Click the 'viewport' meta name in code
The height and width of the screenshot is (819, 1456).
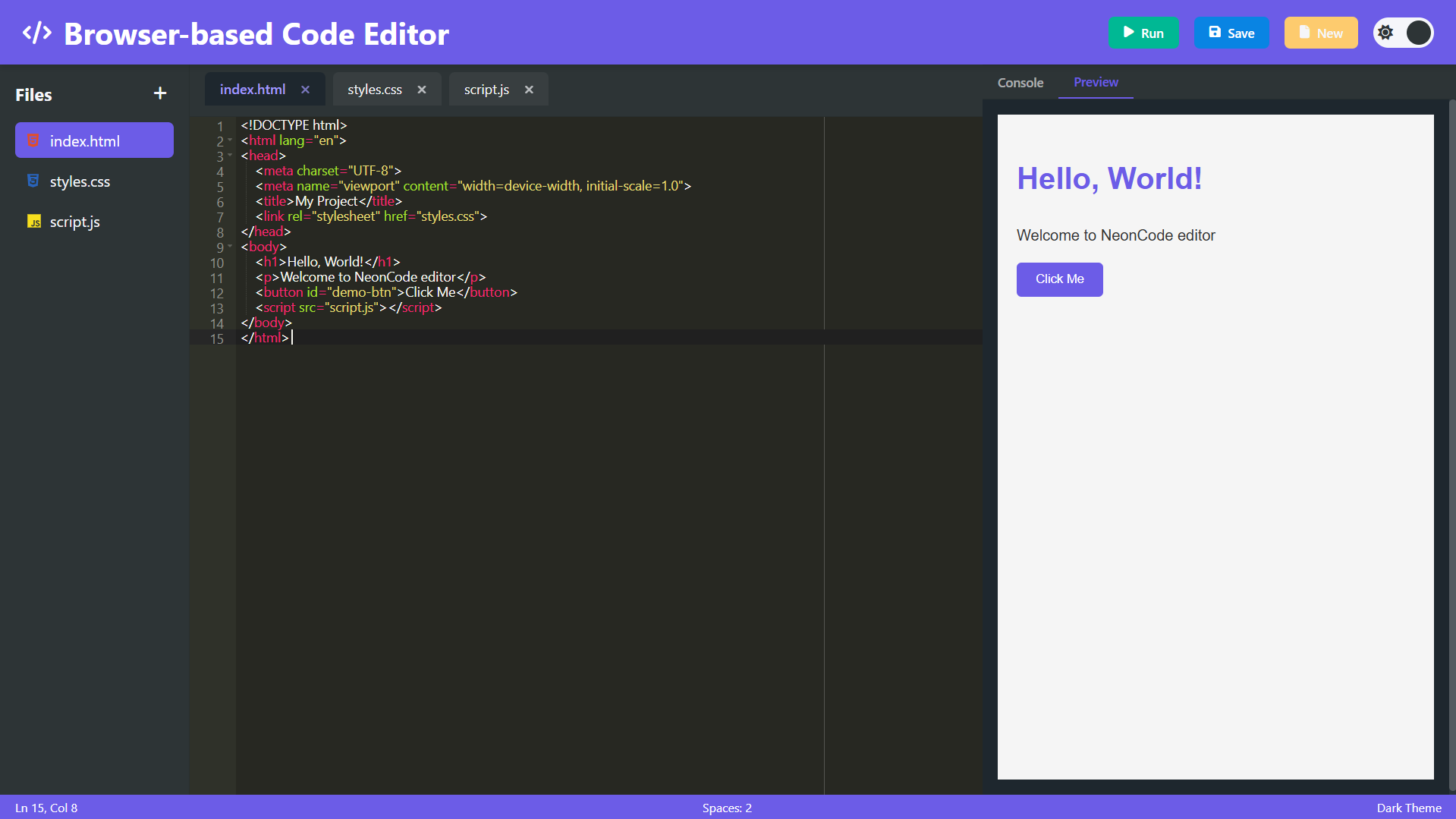(x=370, y=186)
